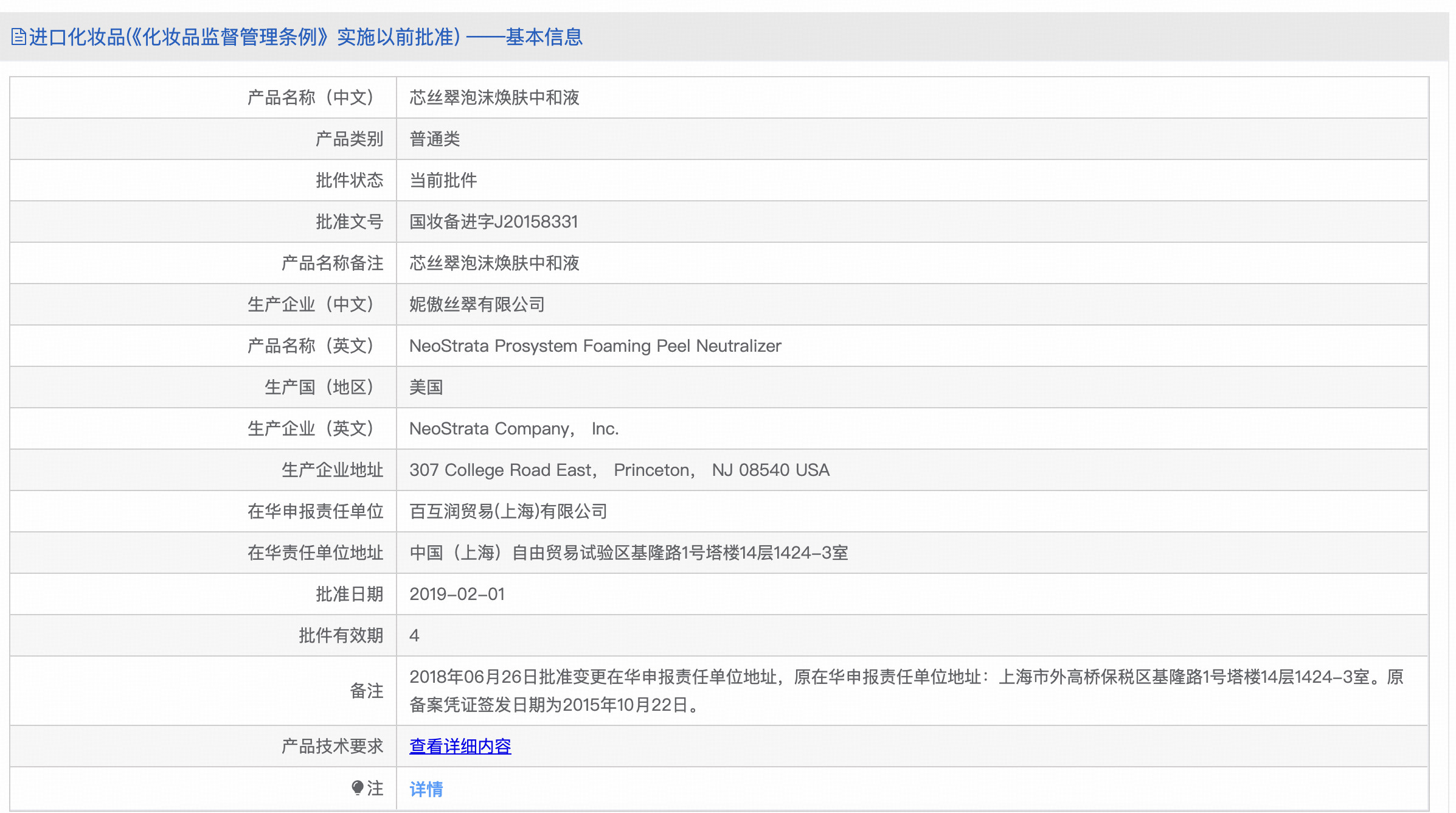Open the 查看详细内容 link
The image size is (1456, 813).
[x=460, y=746]
